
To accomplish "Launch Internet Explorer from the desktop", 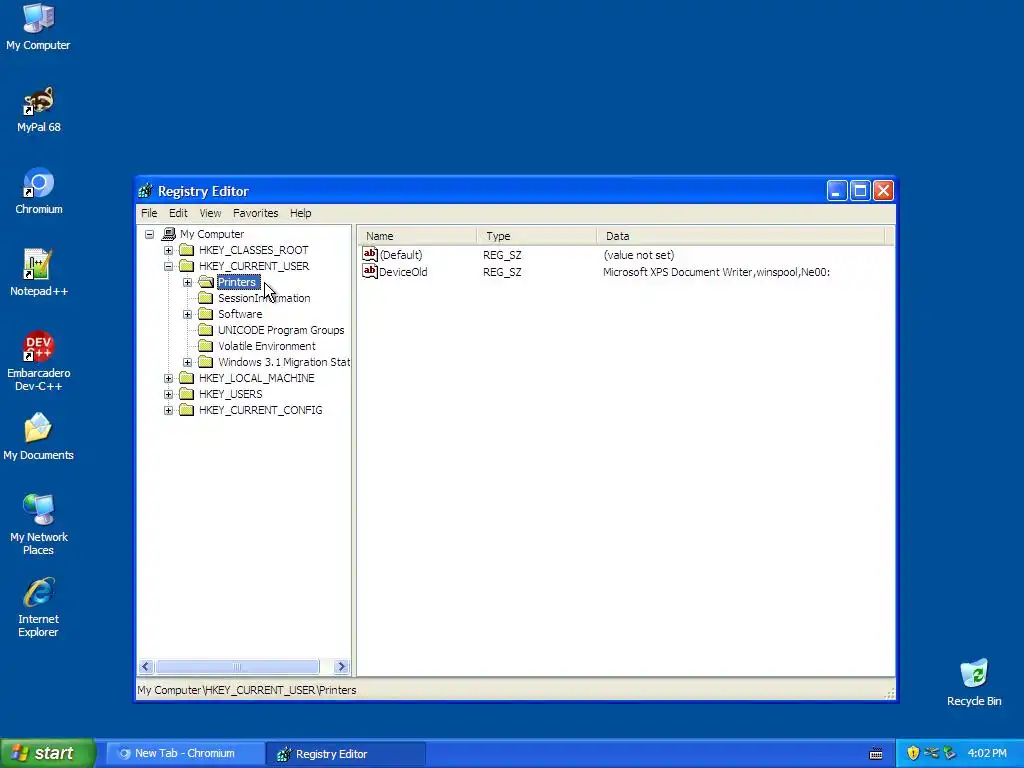I will pos(39,608).
